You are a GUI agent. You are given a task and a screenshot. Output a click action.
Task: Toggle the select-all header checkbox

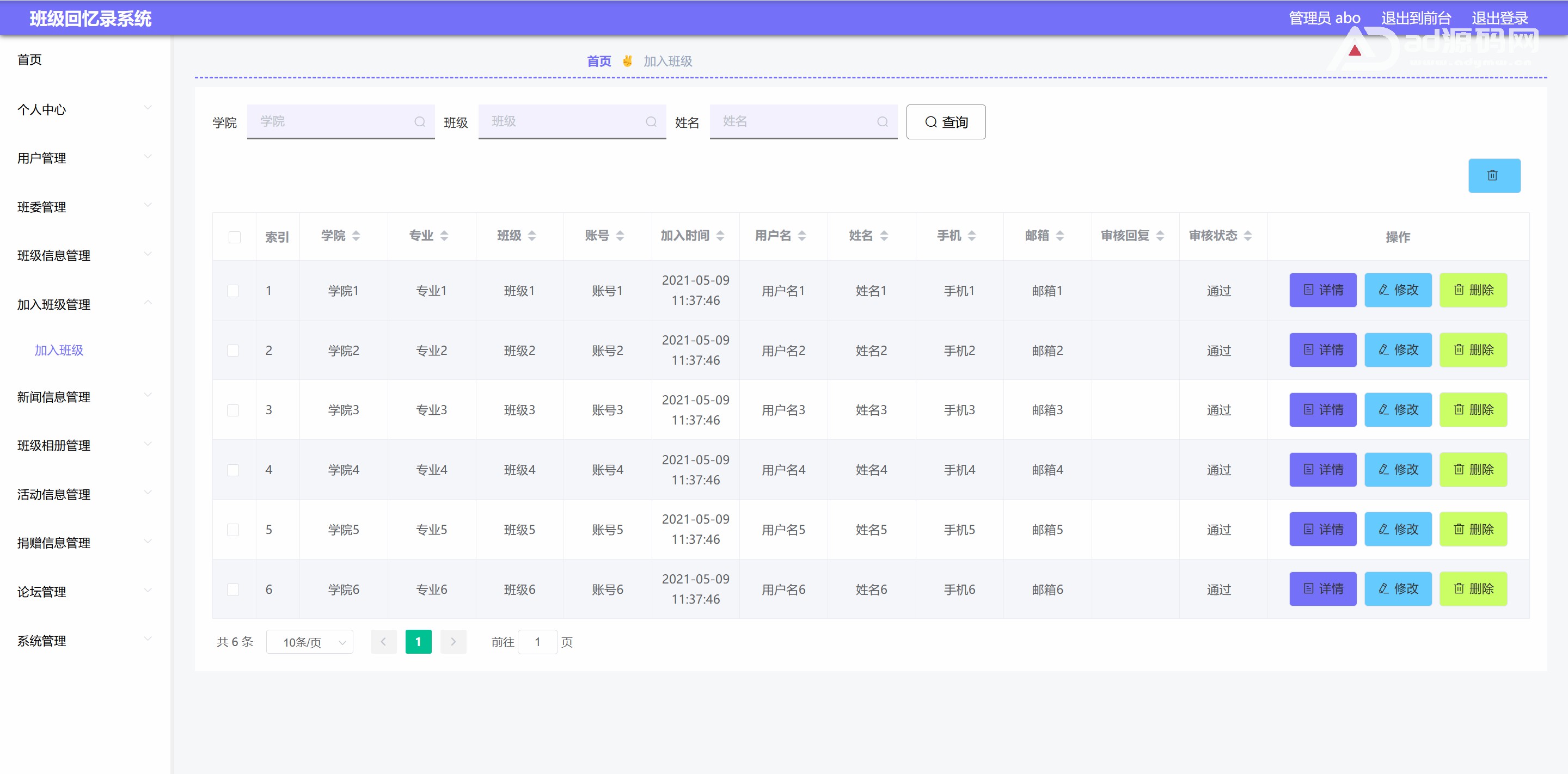pos(234,237)
